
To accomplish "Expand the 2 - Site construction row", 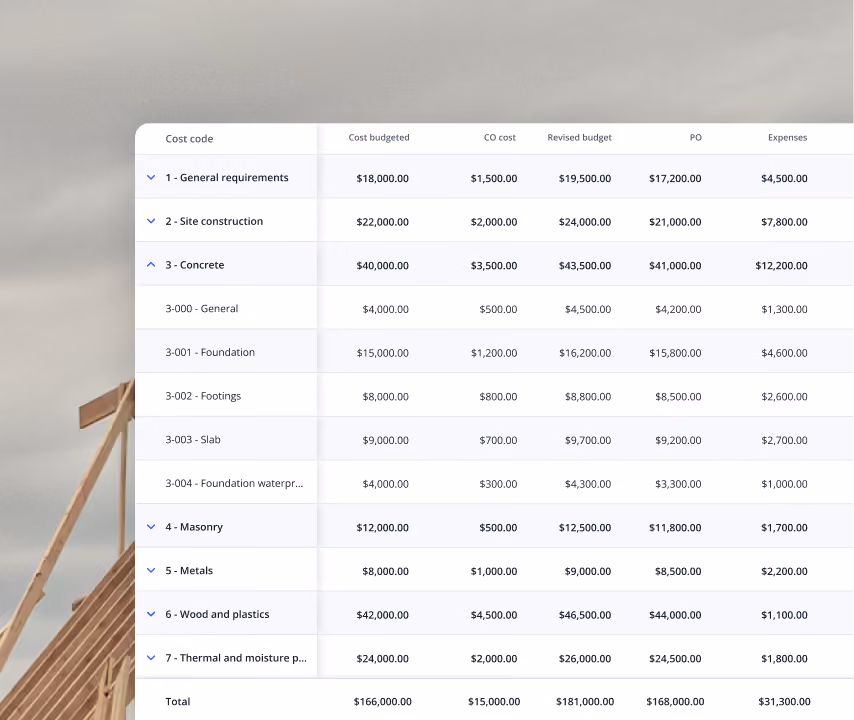I will click(x=151, y=221).
